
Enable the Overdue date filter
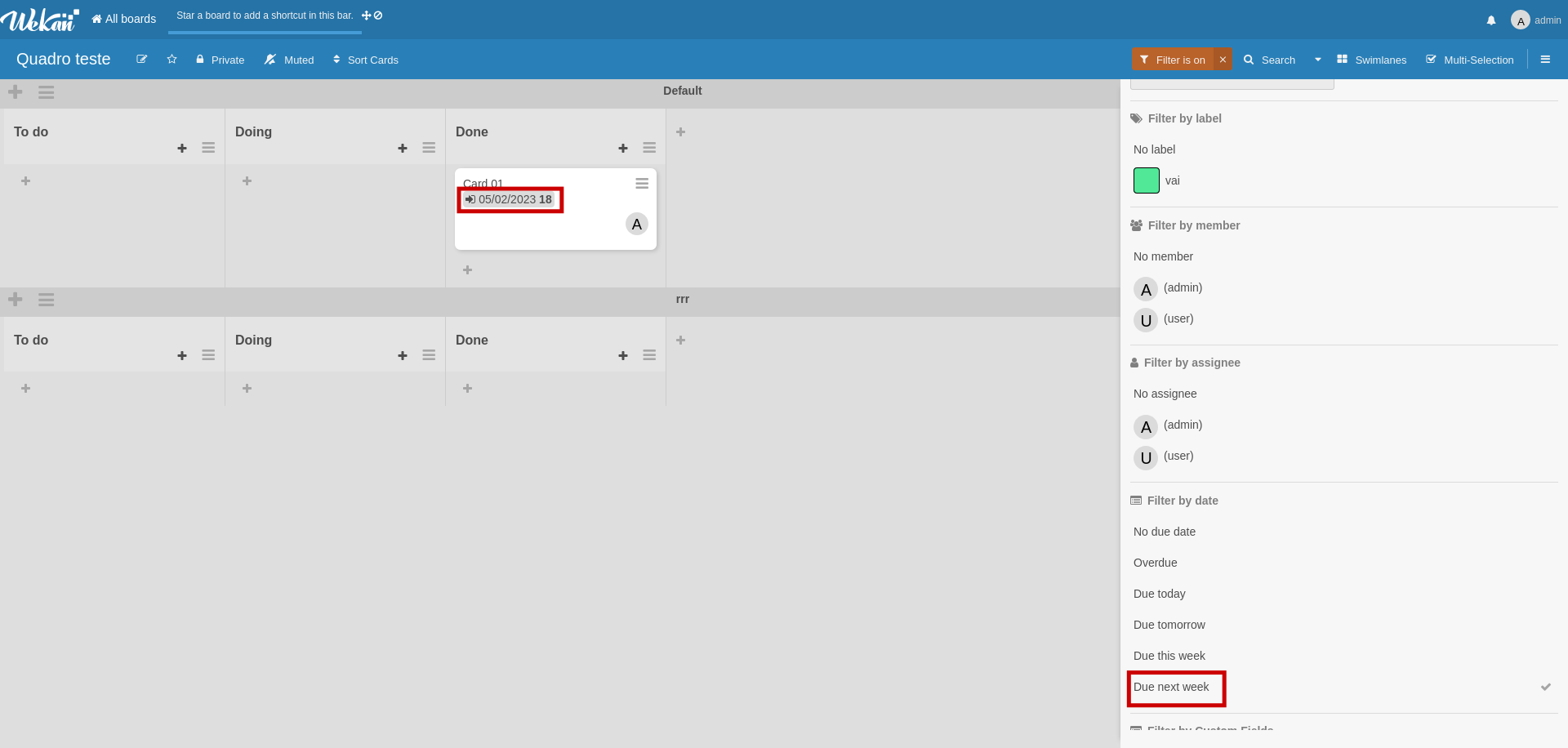tap(1155, 562)
